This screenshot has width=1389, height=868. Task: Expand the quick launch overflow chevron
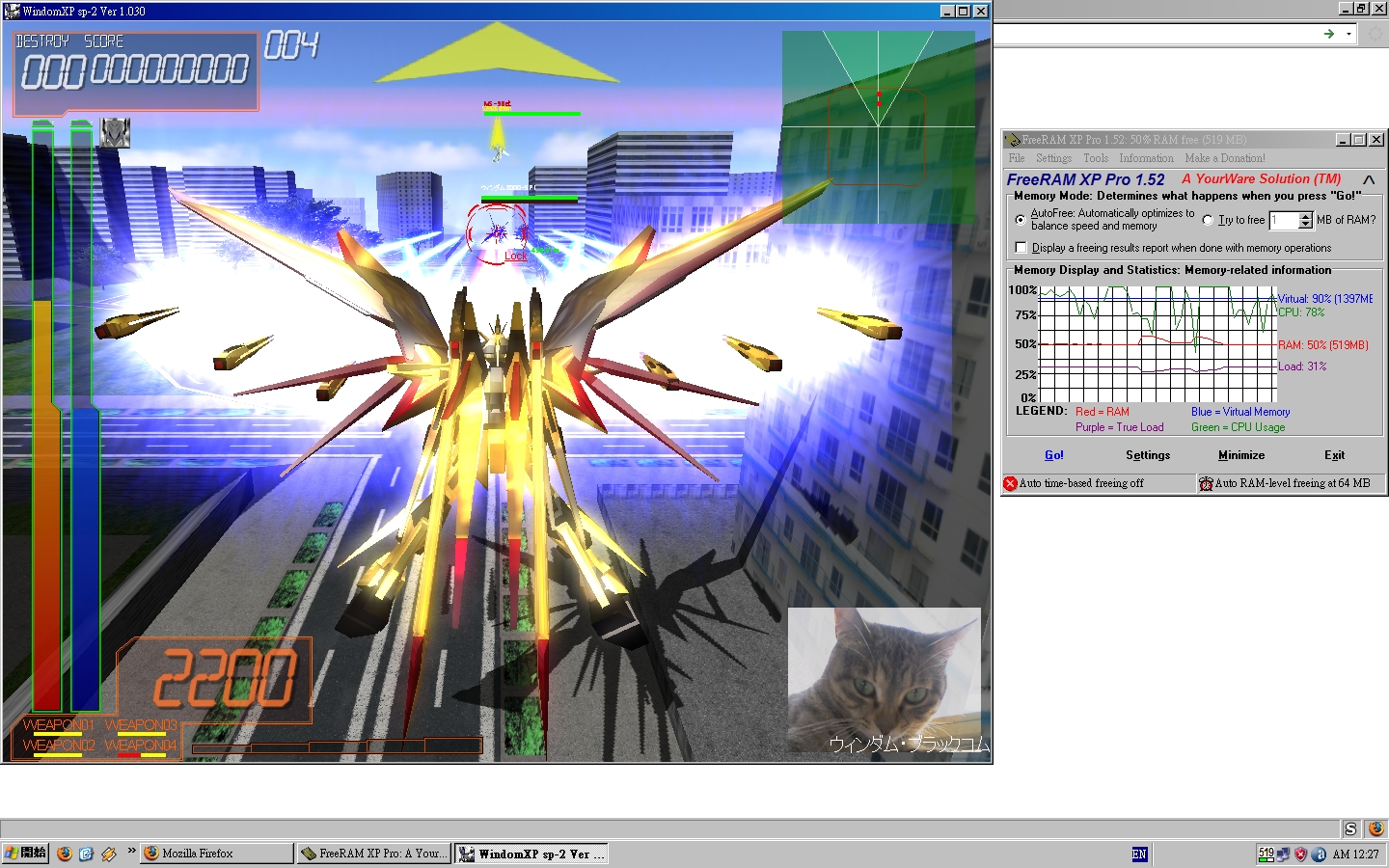tap(131, 851)
